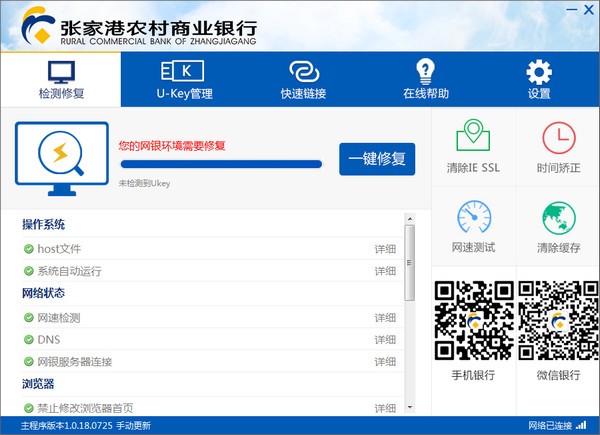The image size is (600, 435).
Task: Click green check icon beside DNS
Action: 29,340
